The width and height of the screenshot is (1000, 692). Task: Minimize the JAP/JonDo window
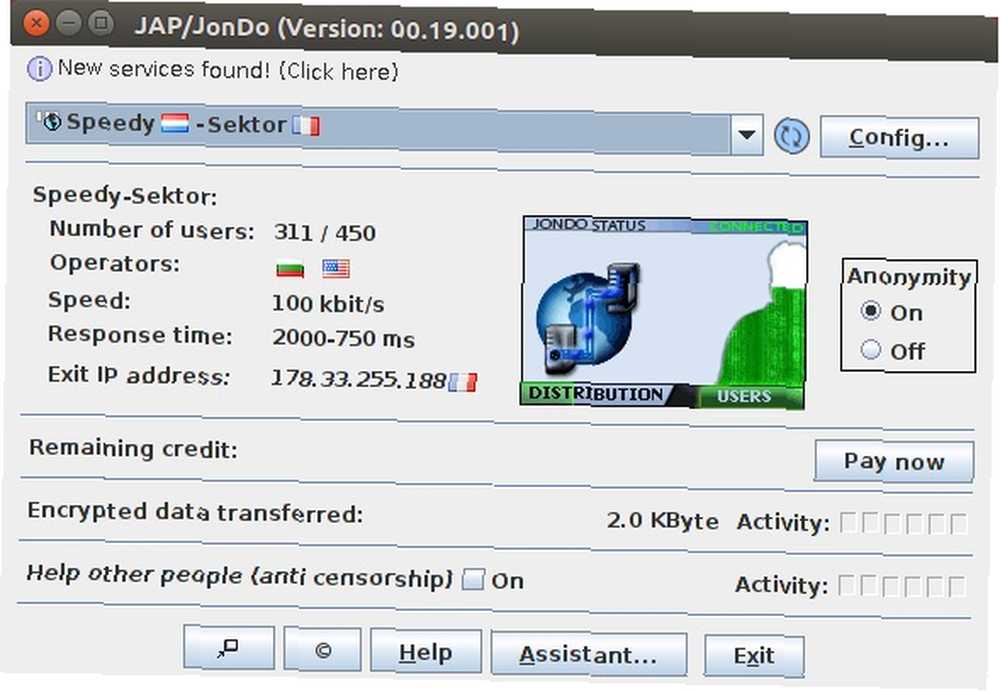[68, 24]
